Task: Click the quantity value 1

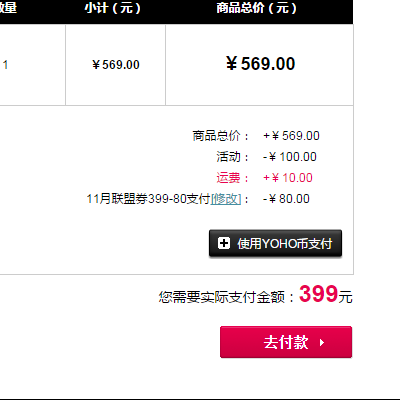Action: point(5,65)
